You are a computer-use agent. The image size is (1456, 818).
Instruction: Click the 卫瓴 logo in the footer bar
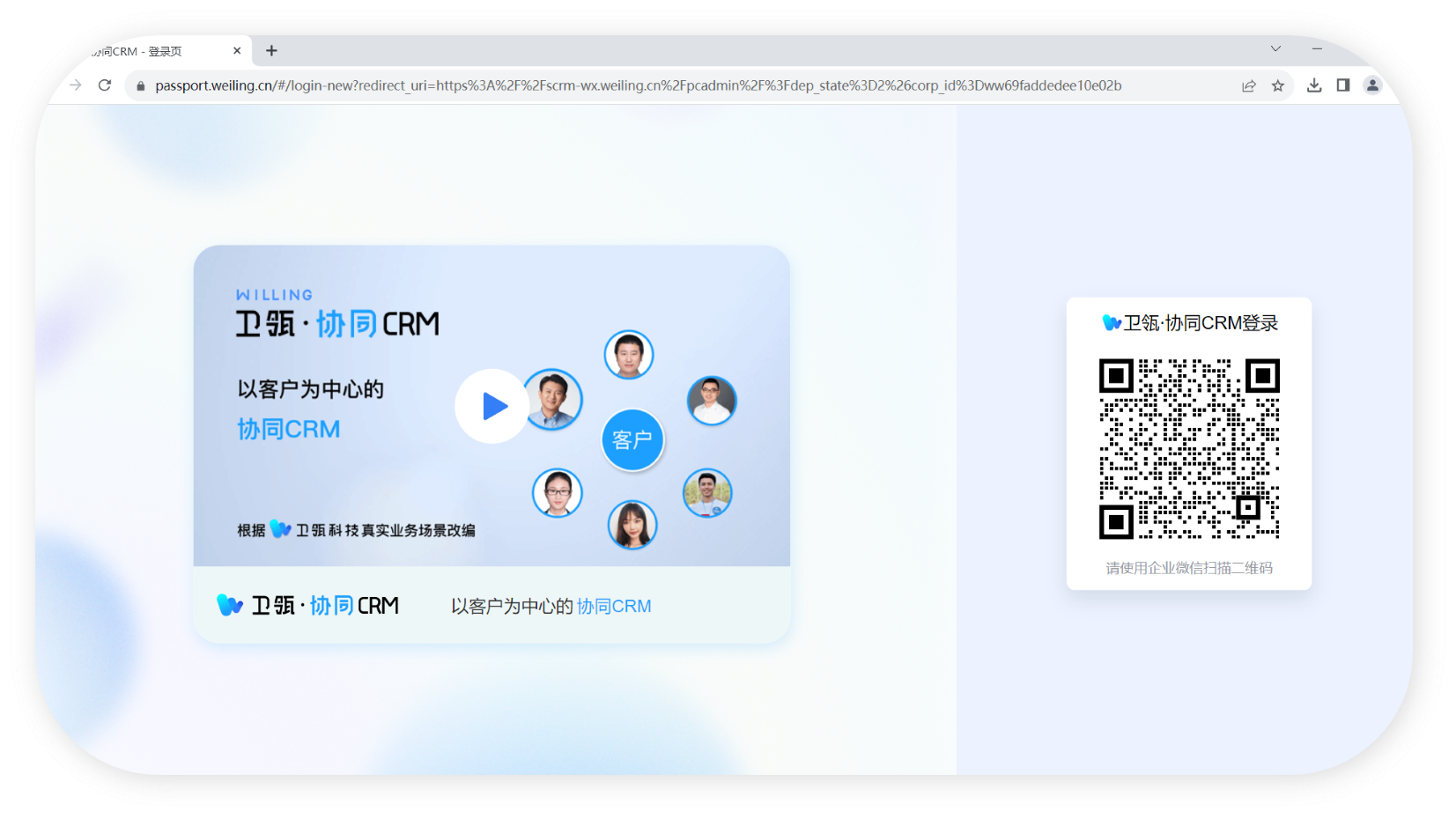coord(308,606)
